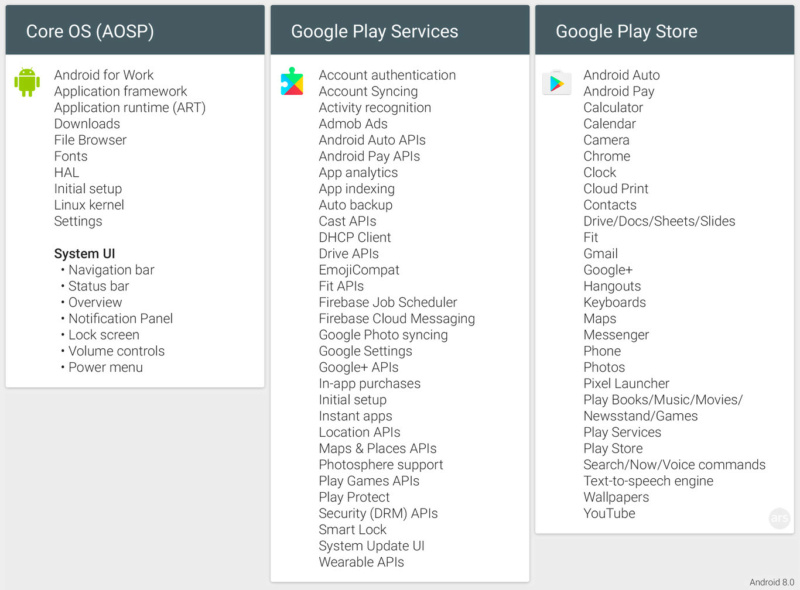This screenshot has width=800, height=590.
Task: Click Application runtime (ART) entry
Action: click(130, 108)
